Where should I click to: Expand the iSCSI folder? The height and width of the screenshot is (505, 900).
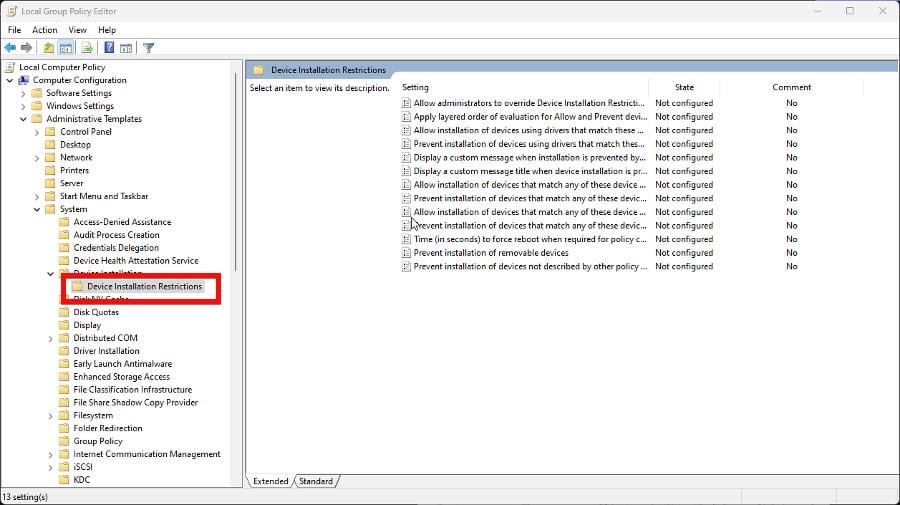click(x=51, y=467)
